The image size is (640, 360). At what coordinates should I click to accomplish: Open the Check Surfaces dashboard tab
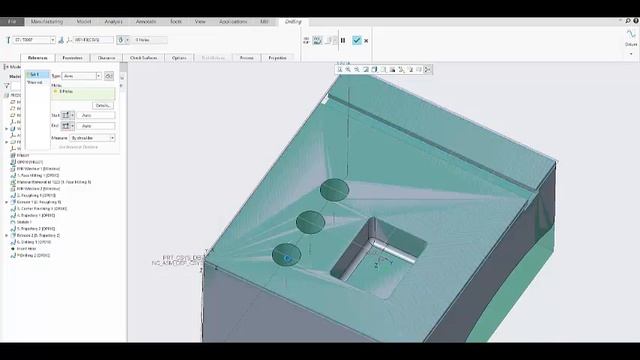pyautogui.click(x=143, y=58)
